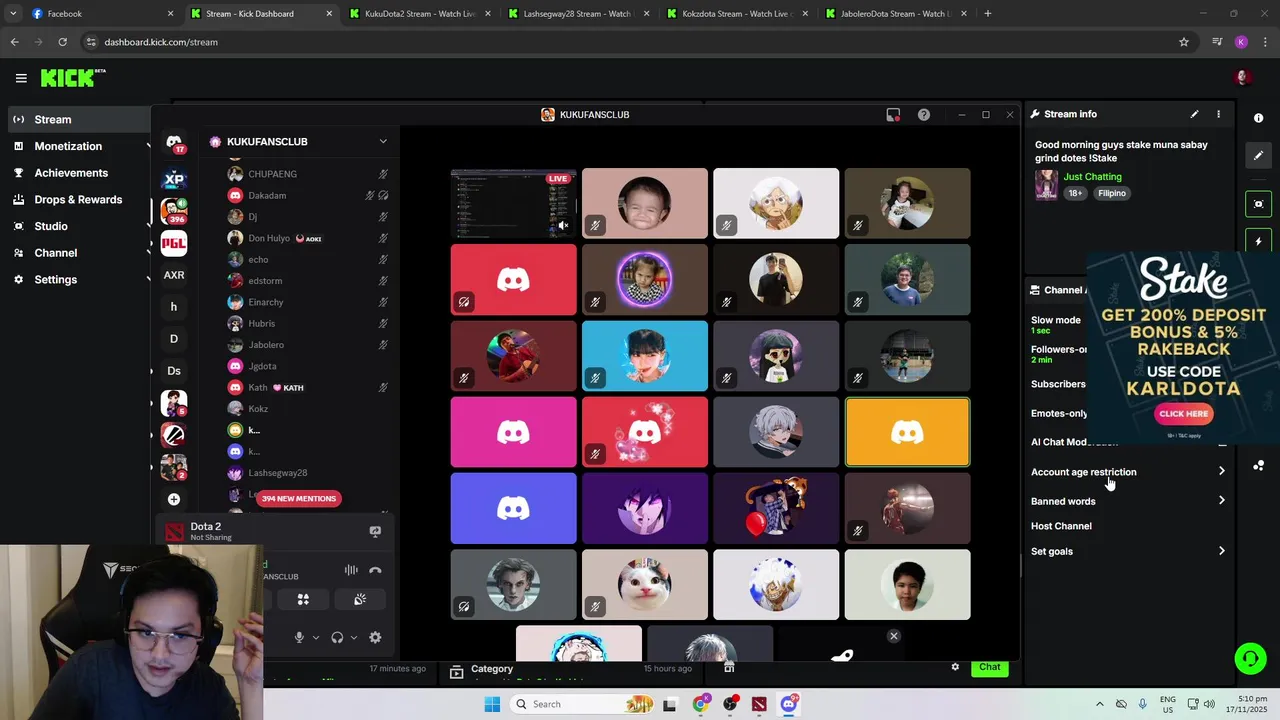The height and width of the screenshot is (720, 1280).
Task: Add a server with the plus icon
Action: click(174, 499)
